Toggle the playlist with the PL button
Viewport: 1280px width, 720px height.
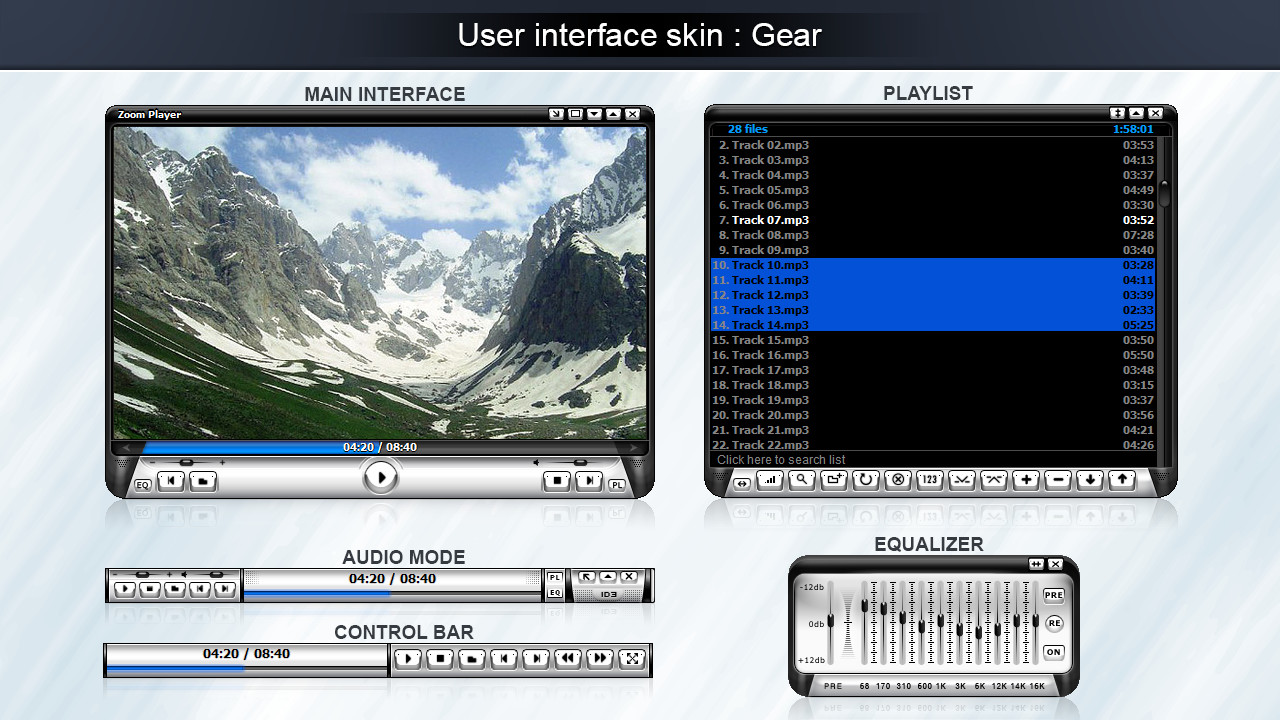(x=617, y=483)
